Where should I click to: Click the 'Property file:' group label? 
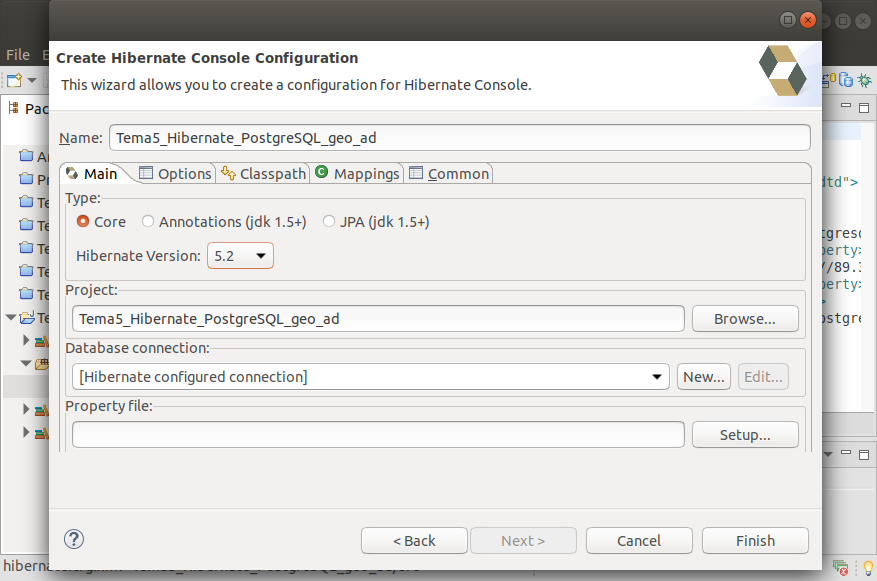109,406
